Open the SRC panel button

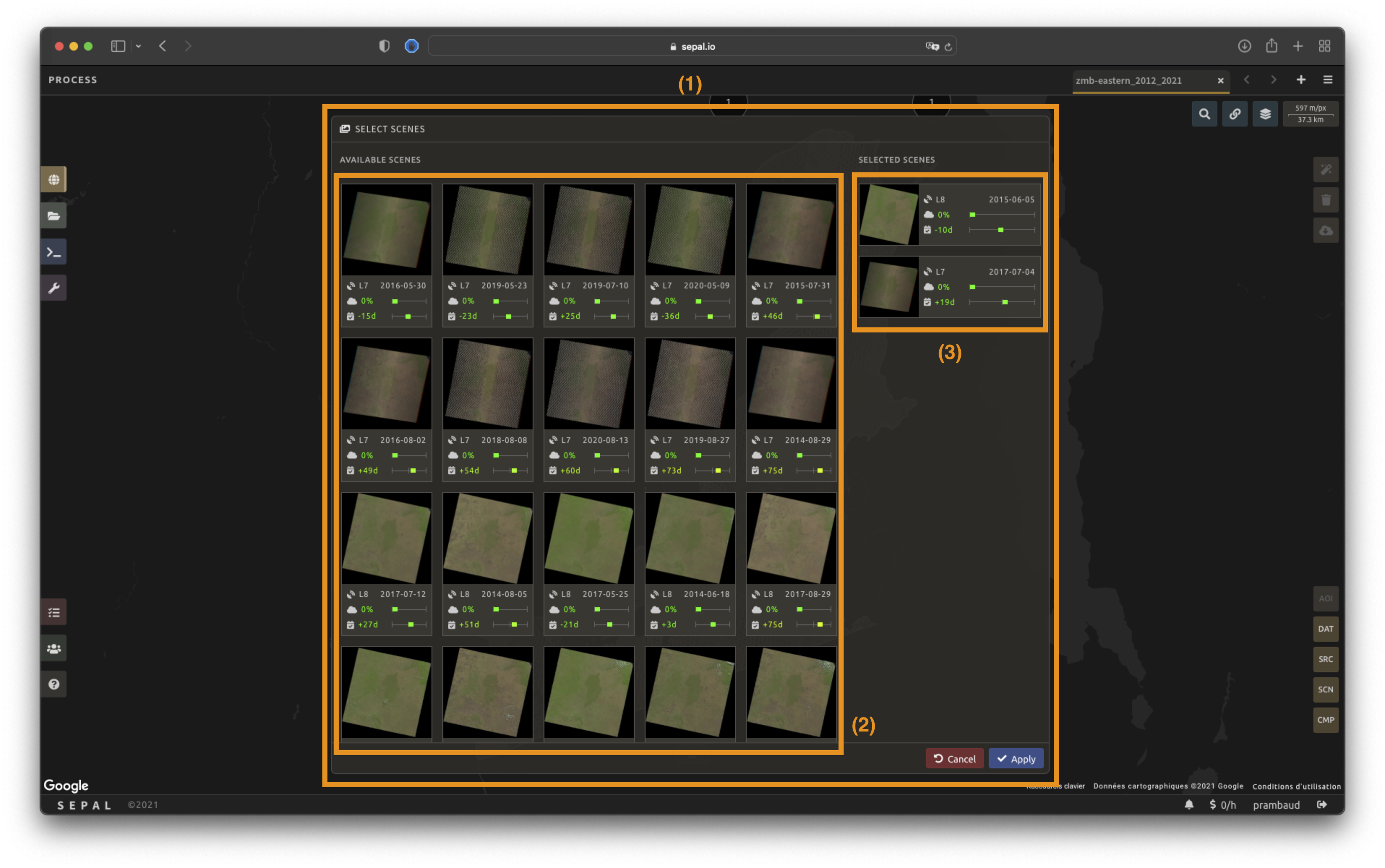tap(1325, 659)
